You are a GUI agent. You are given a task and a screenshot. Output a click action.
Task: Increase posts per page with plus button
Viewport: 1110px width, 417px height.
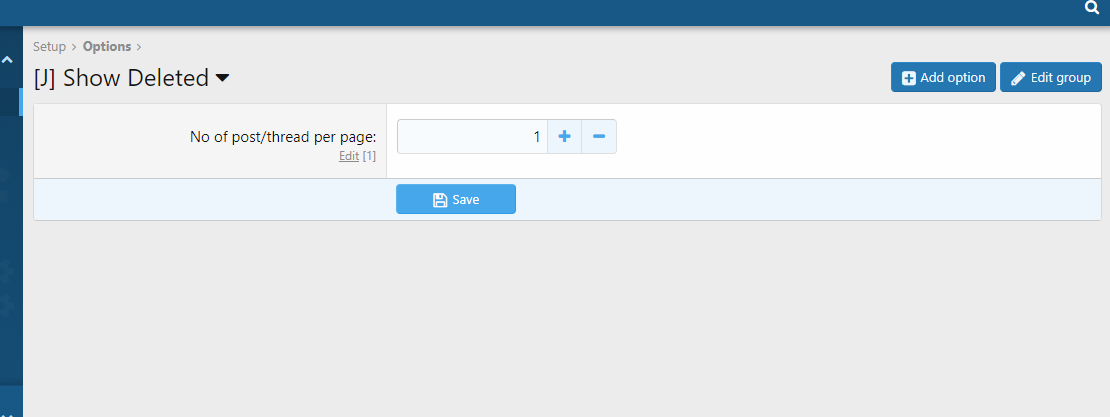click(564, 137)
